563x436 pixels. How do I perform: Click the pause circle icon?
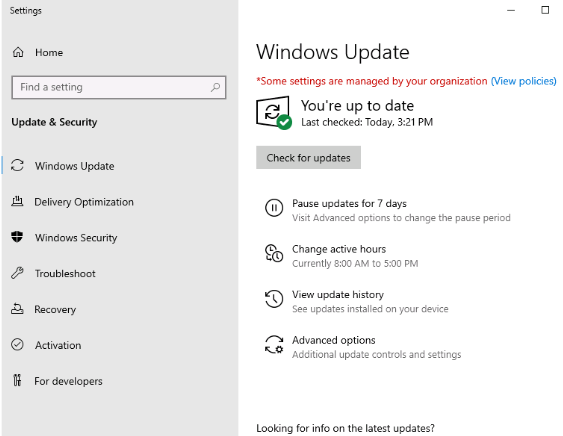[x=274, y=208]
